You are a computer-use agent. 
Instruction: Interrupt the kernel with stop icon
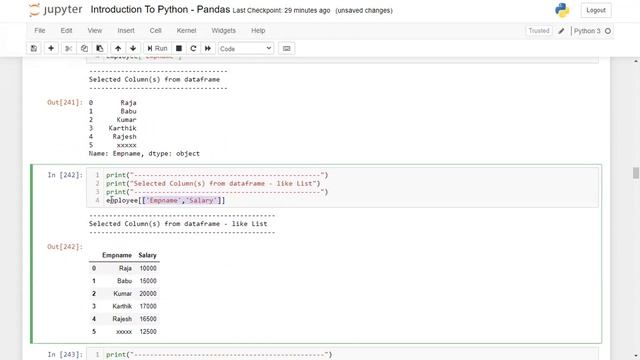(179, 49)
